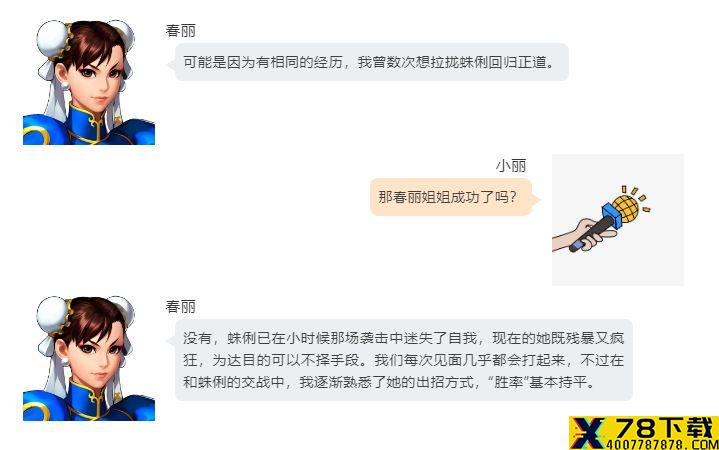Viewport: 719px width, 450px height.
Task: Click the X logo in the watermark
Action: [x=589, y=433]
